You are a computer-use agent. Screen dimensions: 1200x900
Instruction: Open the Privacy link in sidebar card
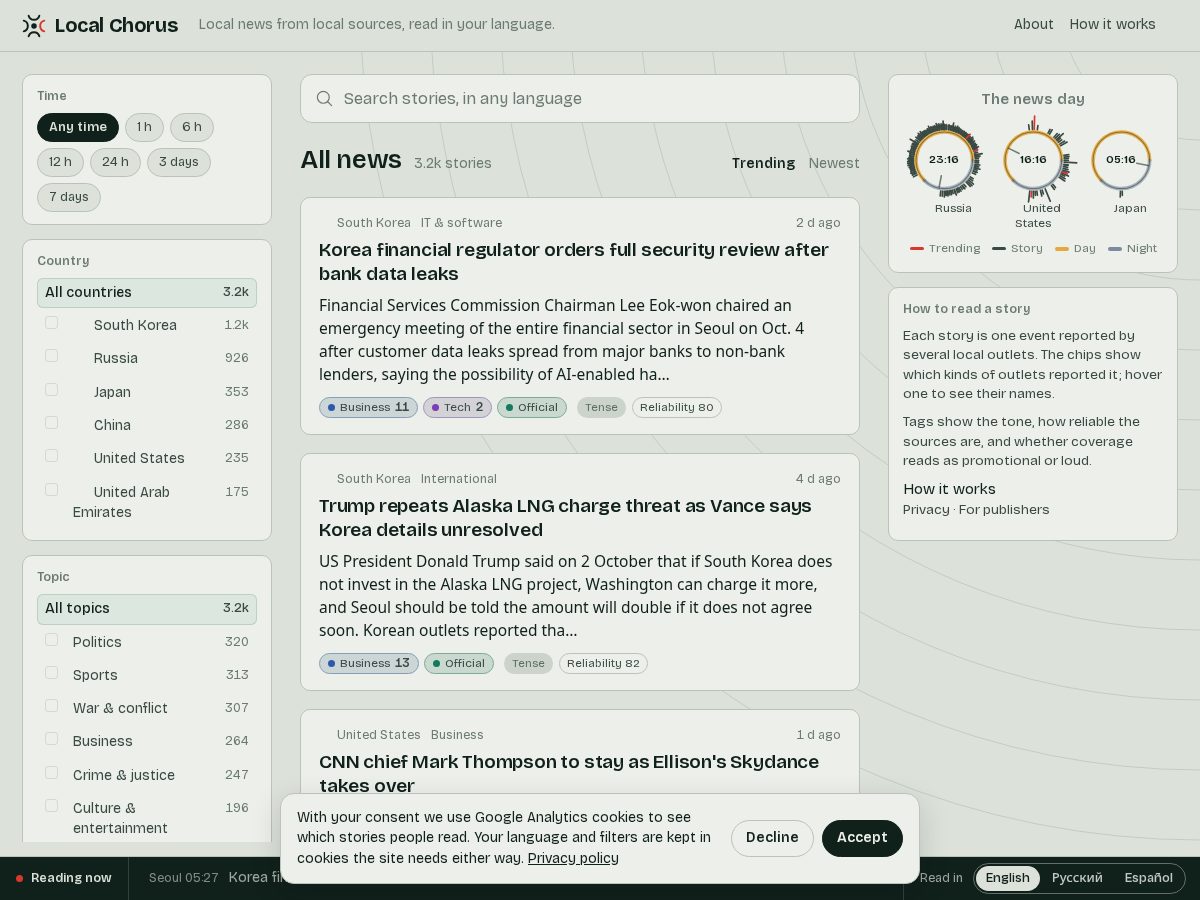926,510
